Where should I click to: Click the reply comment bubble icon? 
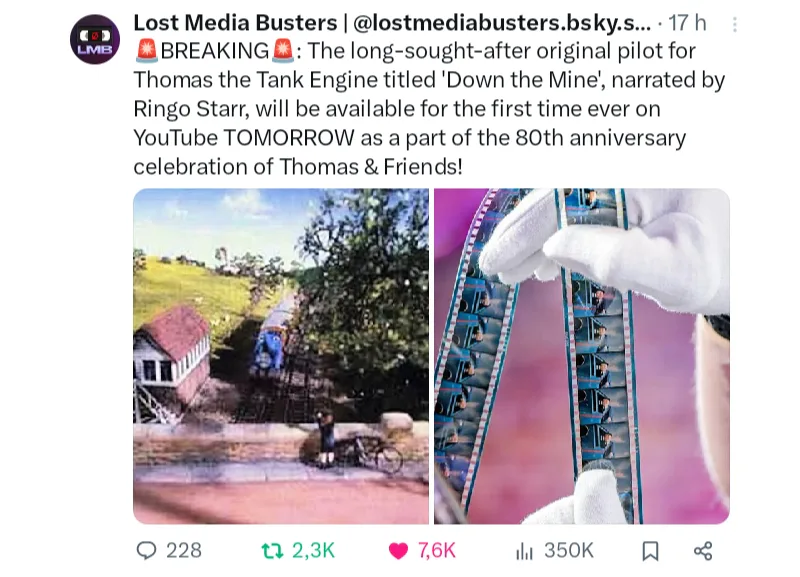pos(146,550)
